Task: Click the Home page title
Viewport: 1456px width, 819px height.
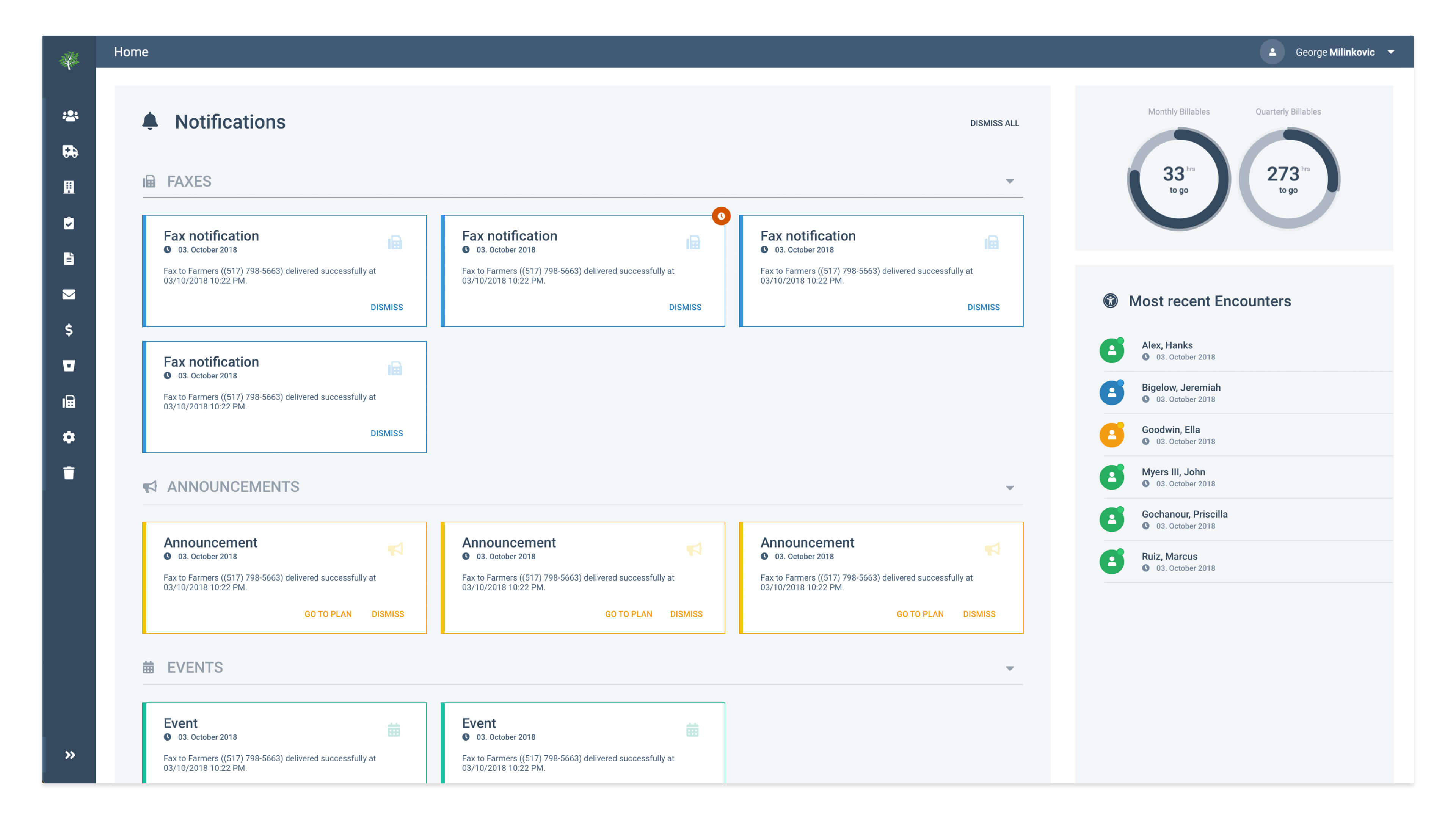Action: 131,52
